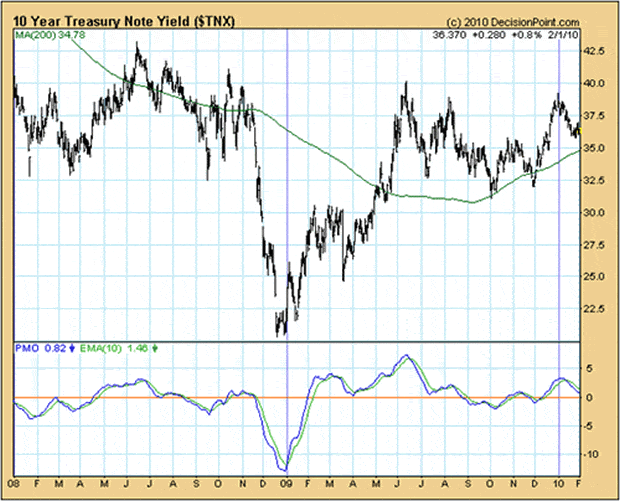620x501 pixels.
Task: Click the 22.5 y-axis price label
Action: [x=594, y=309]
